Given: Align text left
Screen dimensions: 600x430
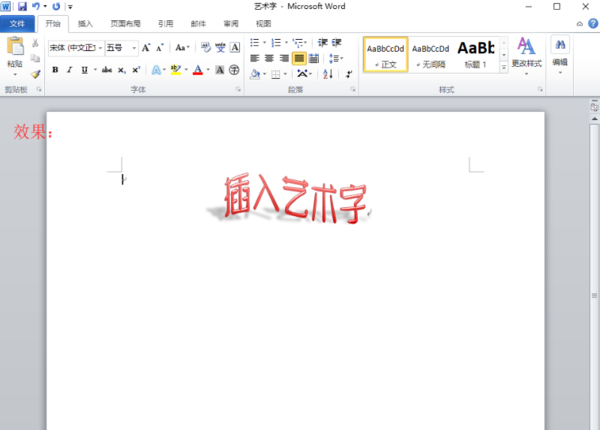Looking at the screenshot, I should click(x=255, y=58).
